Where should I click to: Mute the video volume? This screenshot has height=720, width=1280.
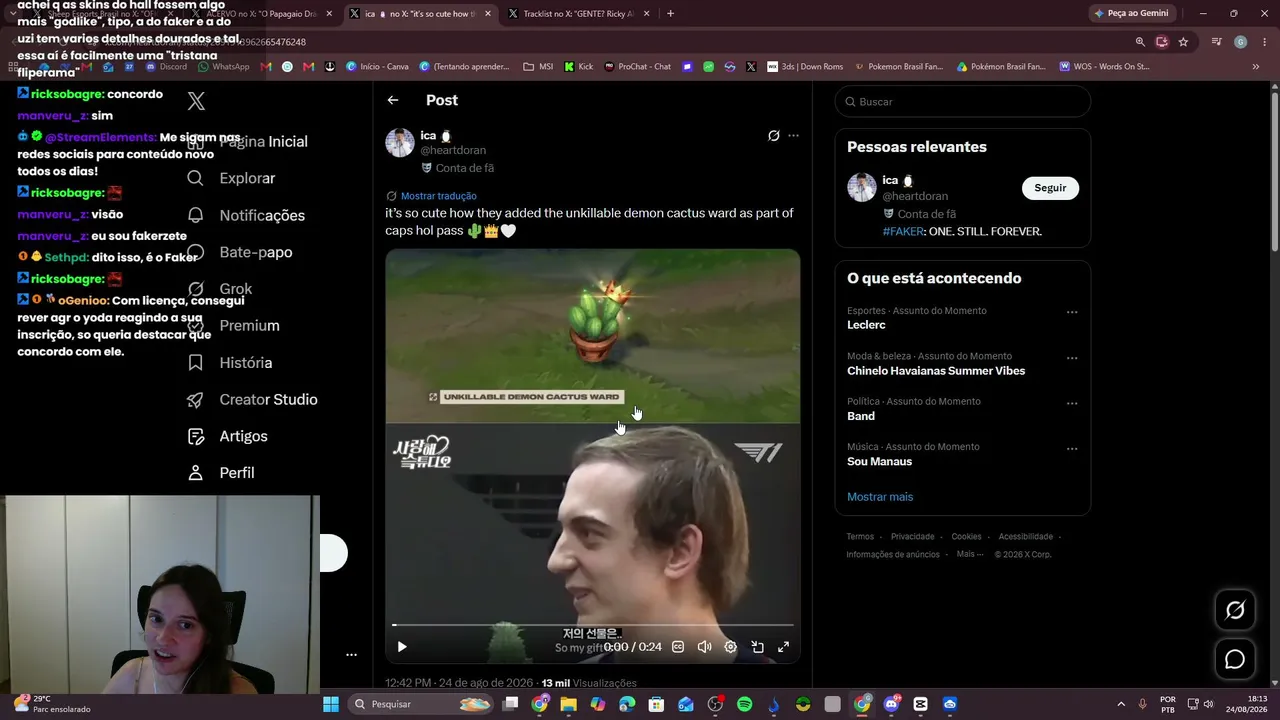pyautogui.click(x=704, y=647)
